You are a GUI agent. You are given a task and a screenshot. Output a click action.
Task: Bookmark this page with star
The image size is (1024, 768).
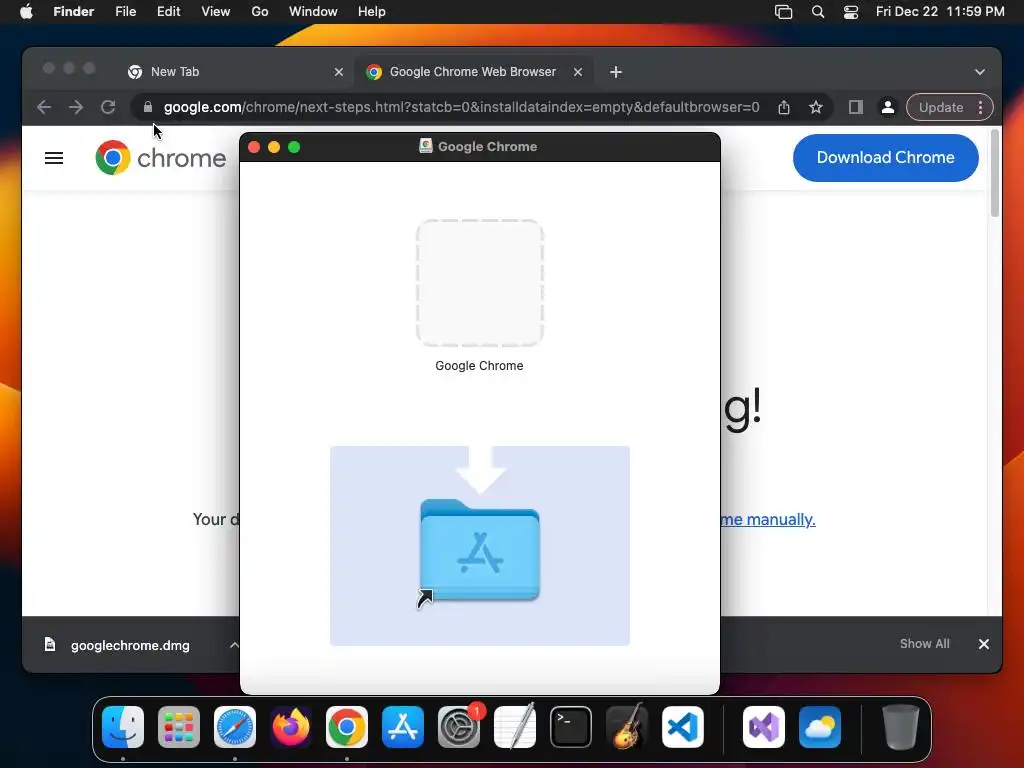[816, 107]
